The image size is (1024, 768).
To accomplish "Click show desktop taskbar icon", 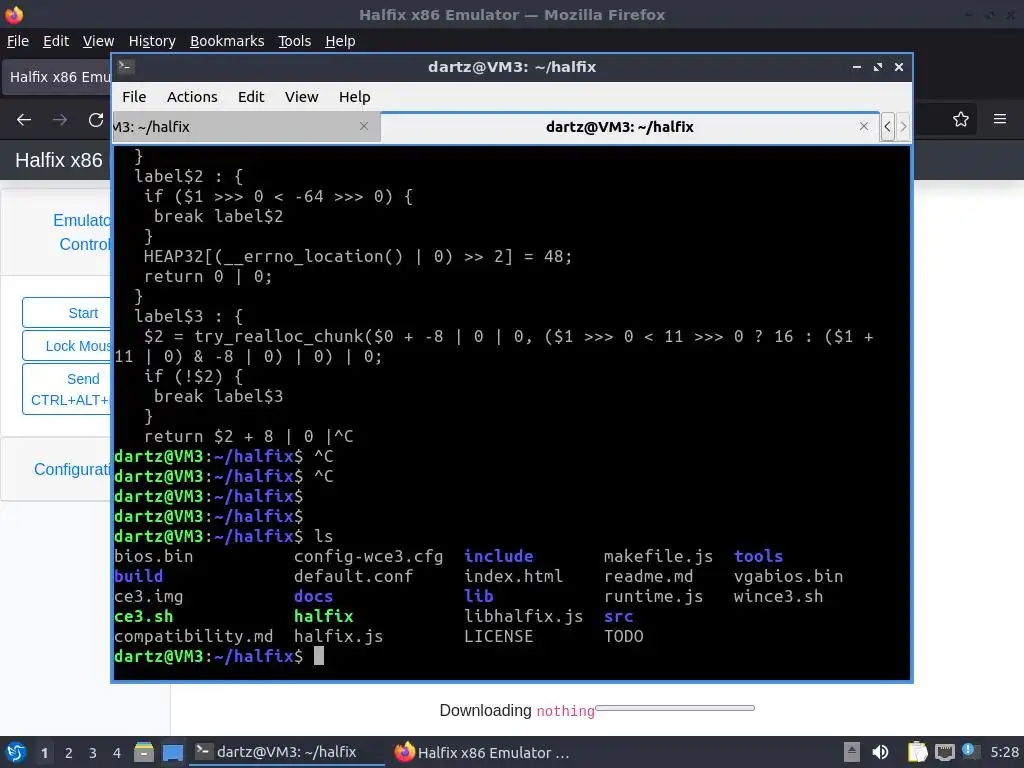I will 173,752.
